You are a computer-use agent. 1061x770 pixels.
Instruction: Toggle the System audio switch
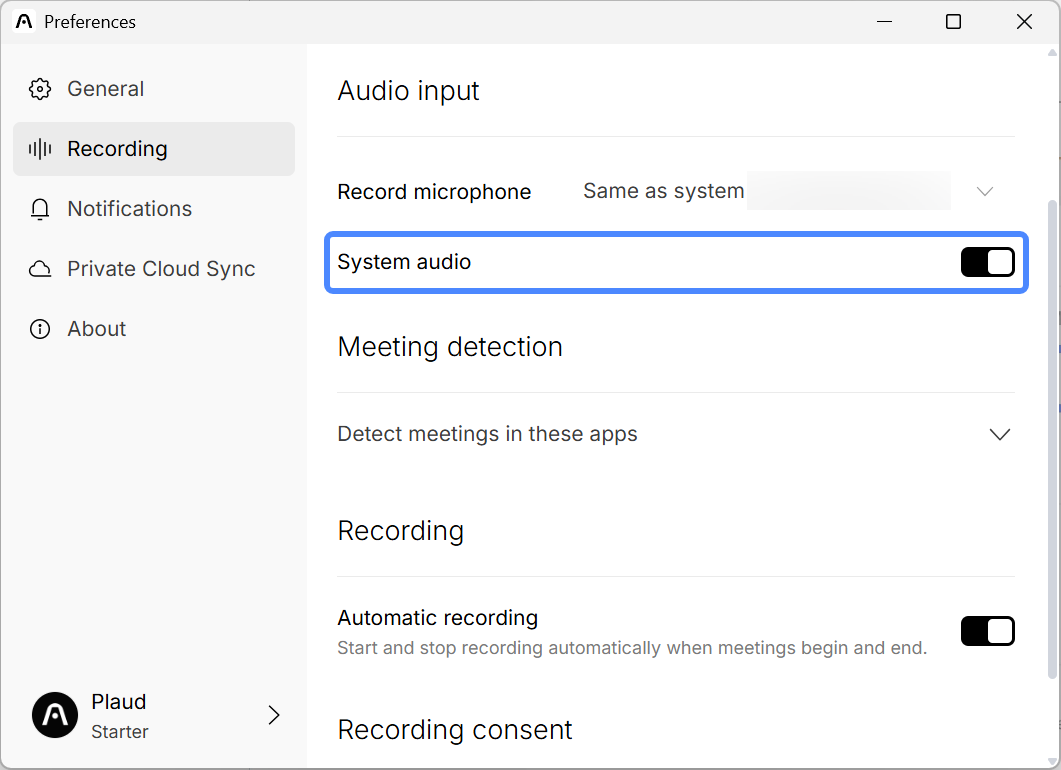tap(987, 263)
